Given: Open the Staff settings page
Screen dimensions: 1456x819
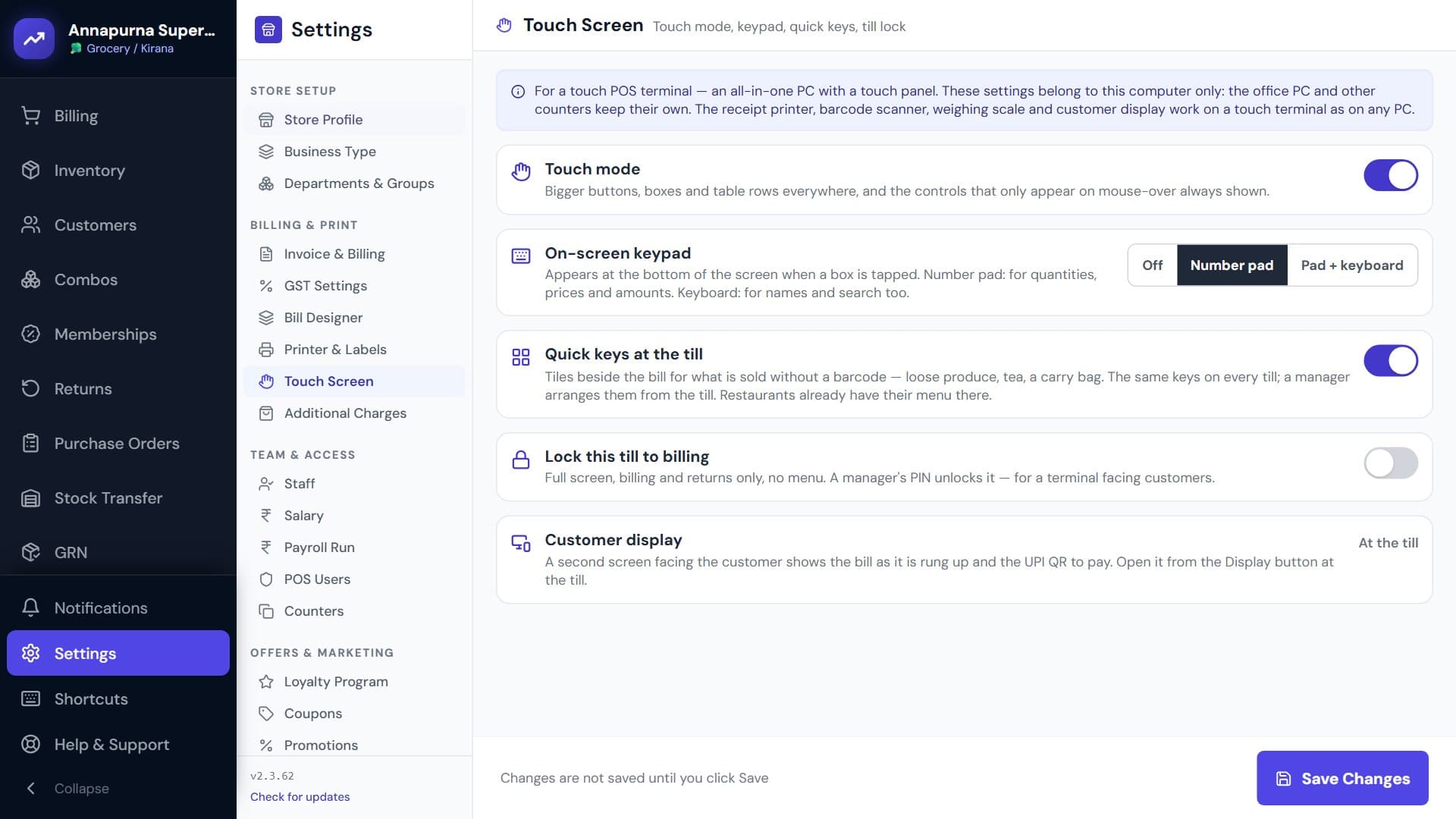Looking at the screenshot, I should tap(354, 484).
